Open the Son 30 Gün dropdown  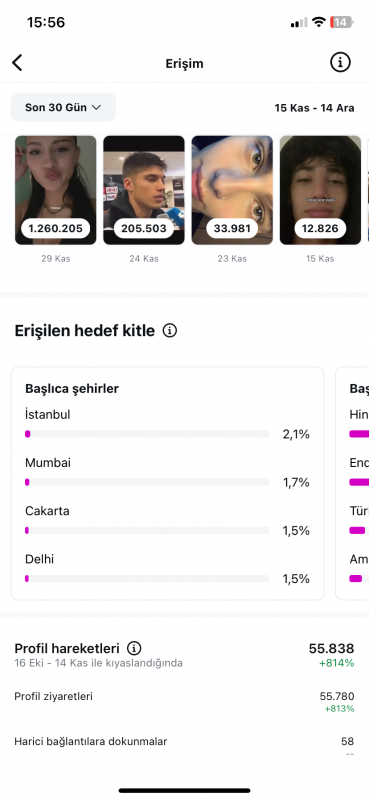[63, 107]
